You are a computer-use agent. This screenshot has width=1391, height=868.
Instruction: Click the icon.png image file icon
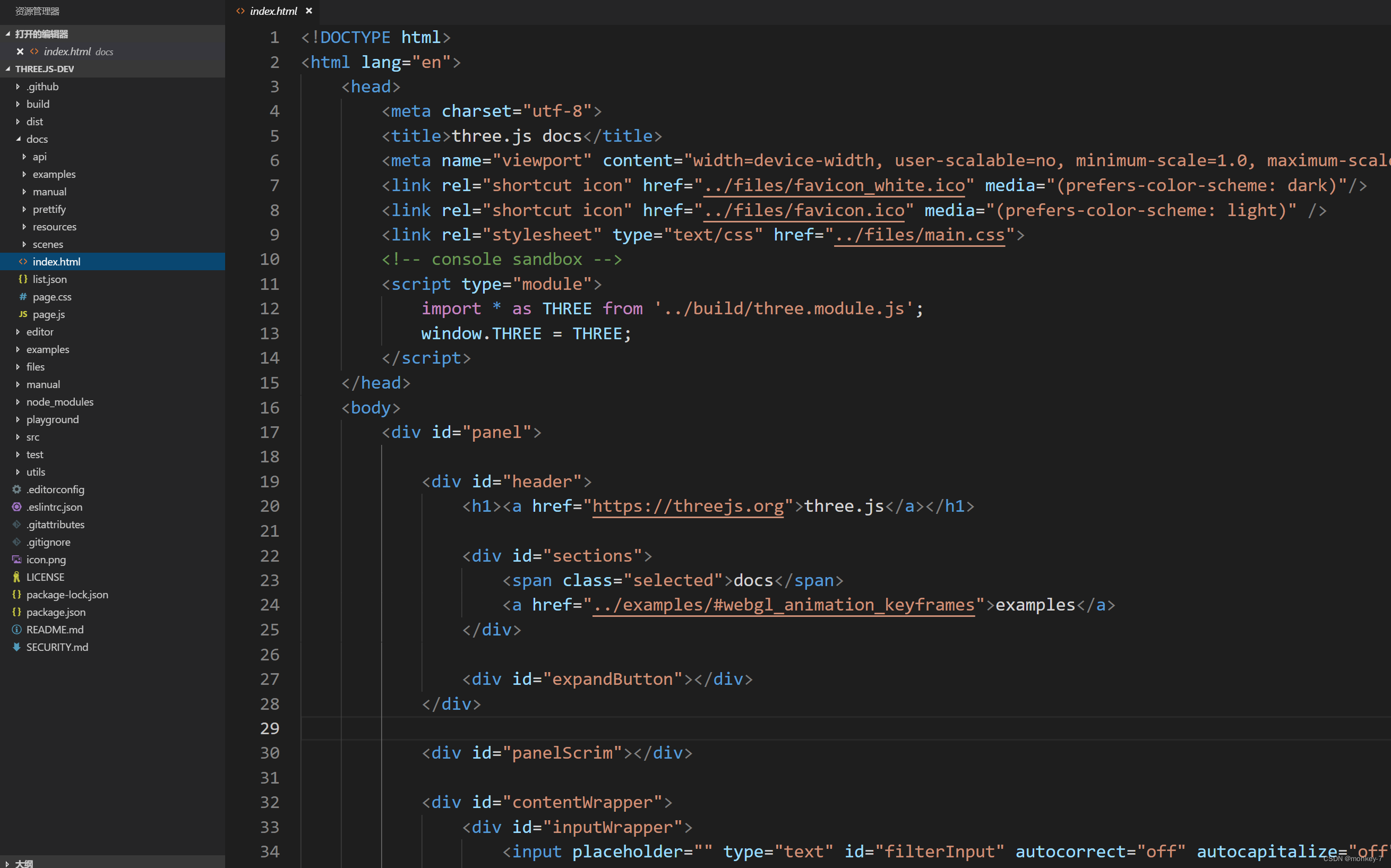point(16,560)
